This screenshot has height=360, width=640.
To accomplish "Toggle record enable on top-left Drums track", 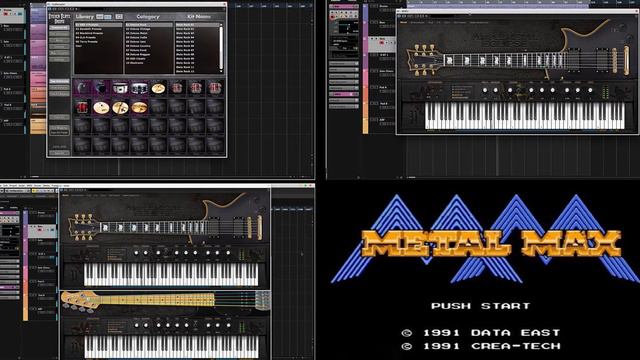I will pyautogui.click(x=5, y=14).
